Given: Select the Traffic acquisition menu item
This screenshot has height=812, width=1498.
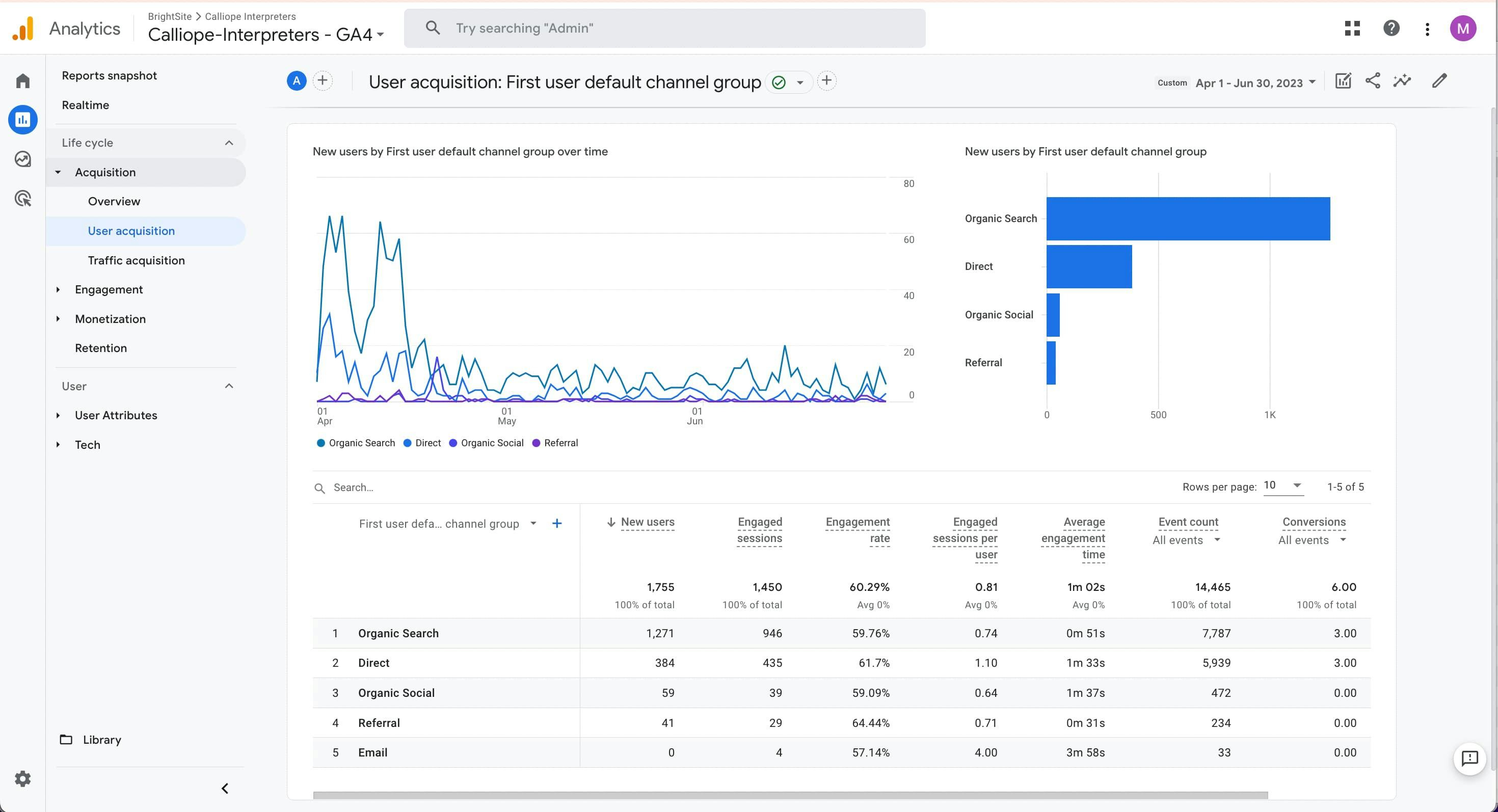Looking at the screenshot, I should coord(136,260).
